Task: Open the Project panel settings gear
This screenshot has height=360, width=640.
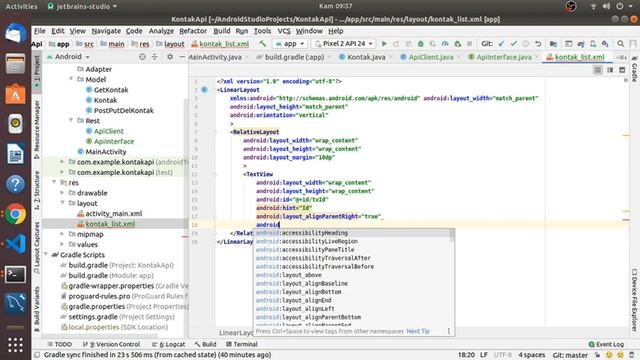Action: [x=170, y=57]
